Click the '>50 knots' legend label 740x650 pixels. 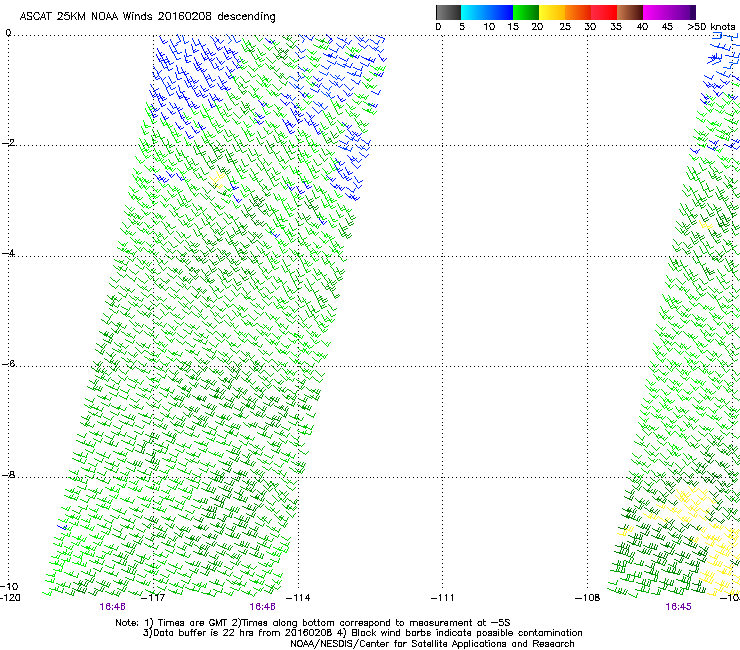tap(711, 27)
